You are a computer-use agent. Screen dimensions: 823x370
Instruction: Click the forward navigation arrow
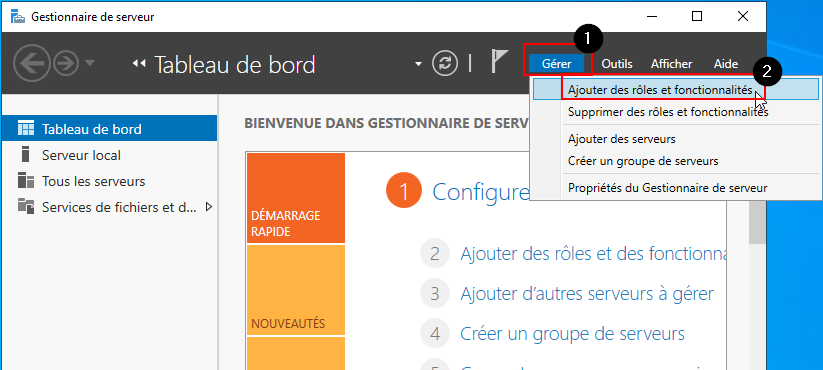tap(66, 64)
